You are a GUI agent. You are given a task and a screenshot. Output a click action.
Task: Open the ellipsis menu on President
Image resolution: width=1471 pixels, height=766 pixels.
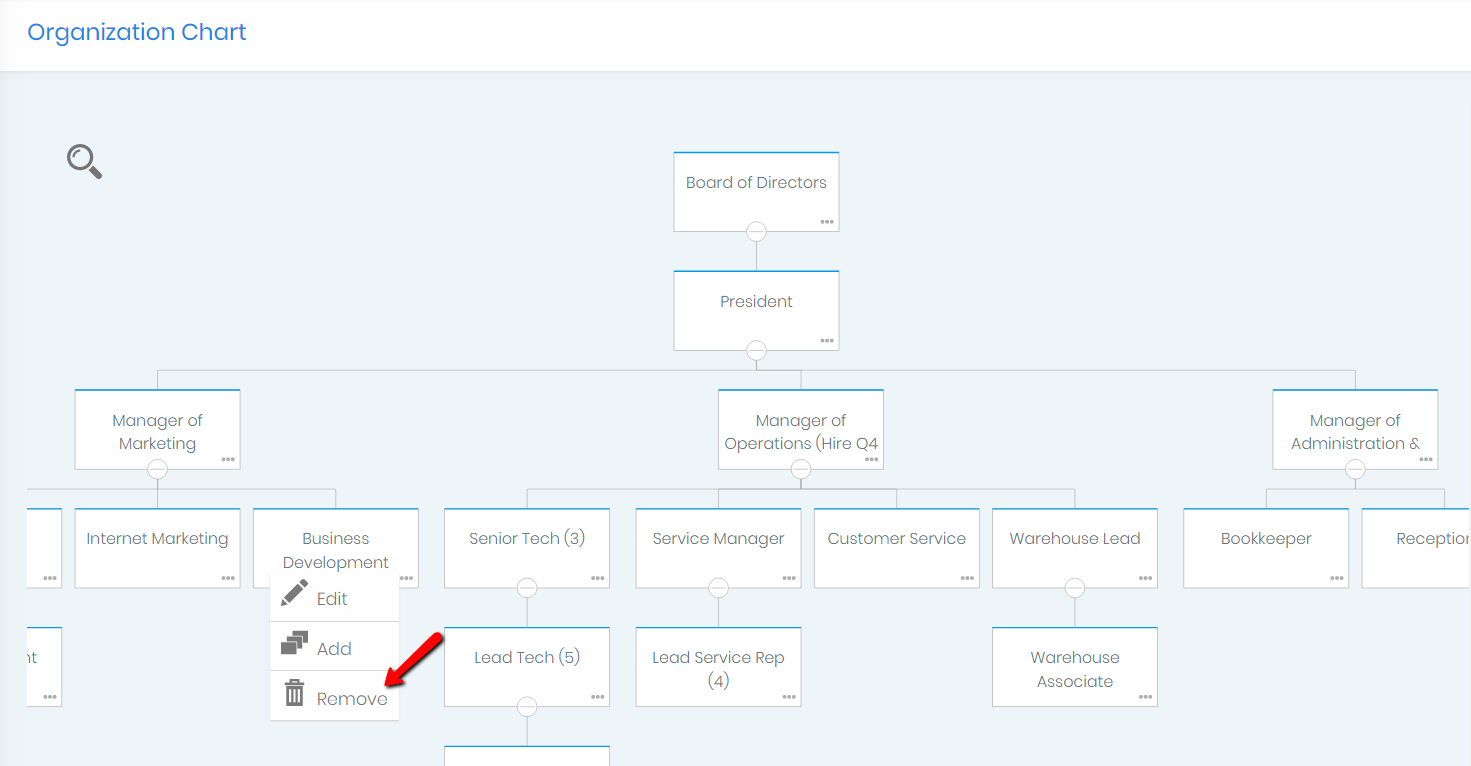827,341
